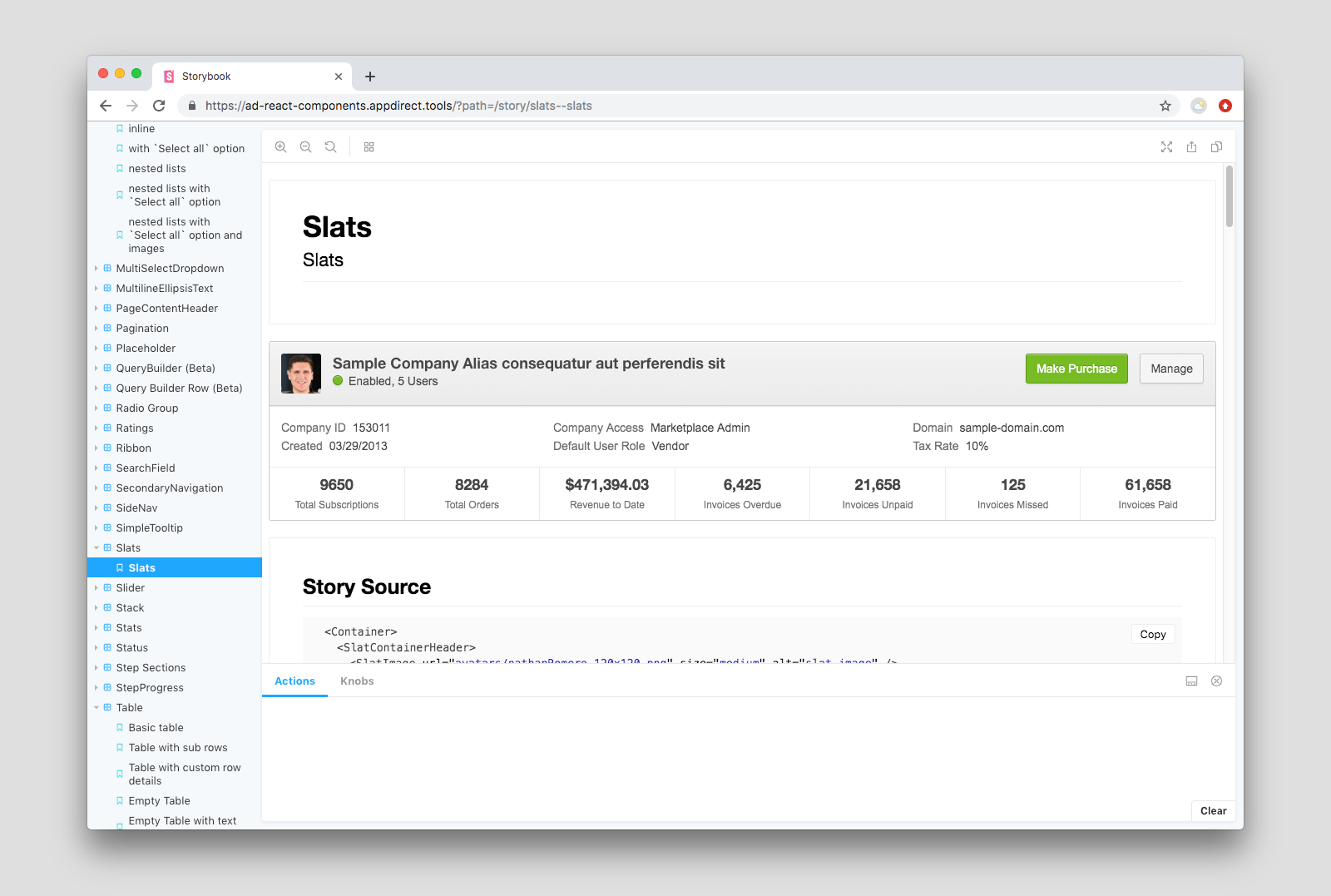Click the browser forward arrow
1331x896 pixels.
pos(132,106)
